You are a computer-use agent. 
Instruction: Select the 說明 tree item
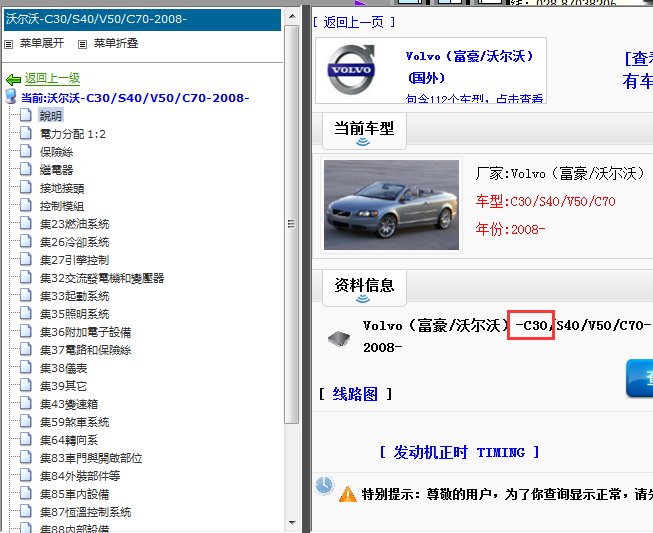51,115
